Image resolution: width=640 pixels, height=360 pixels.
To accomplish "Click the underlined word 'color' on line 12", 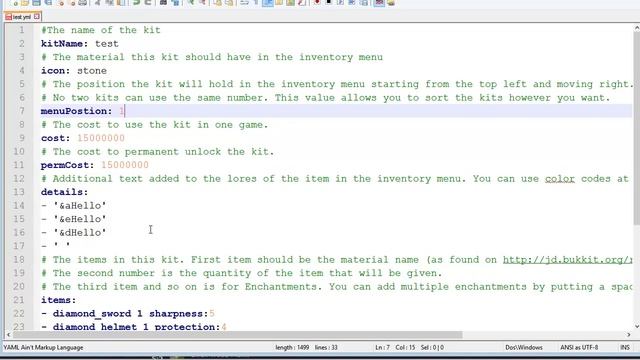I will [560, 179].
